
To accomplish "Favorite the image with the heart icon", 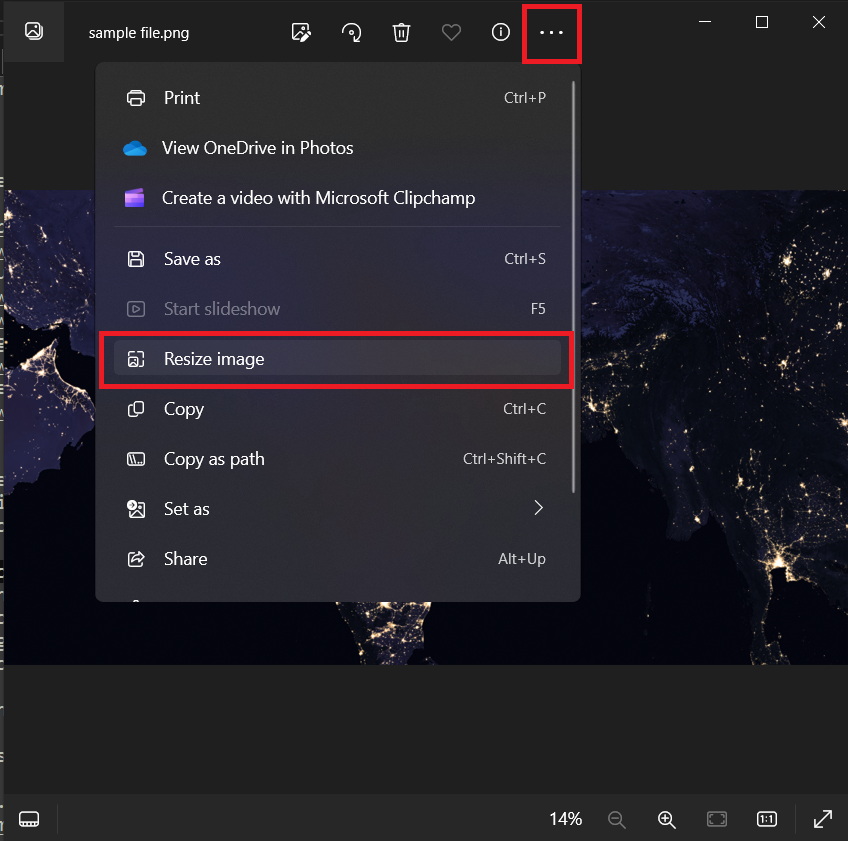I will click(451, 32).
